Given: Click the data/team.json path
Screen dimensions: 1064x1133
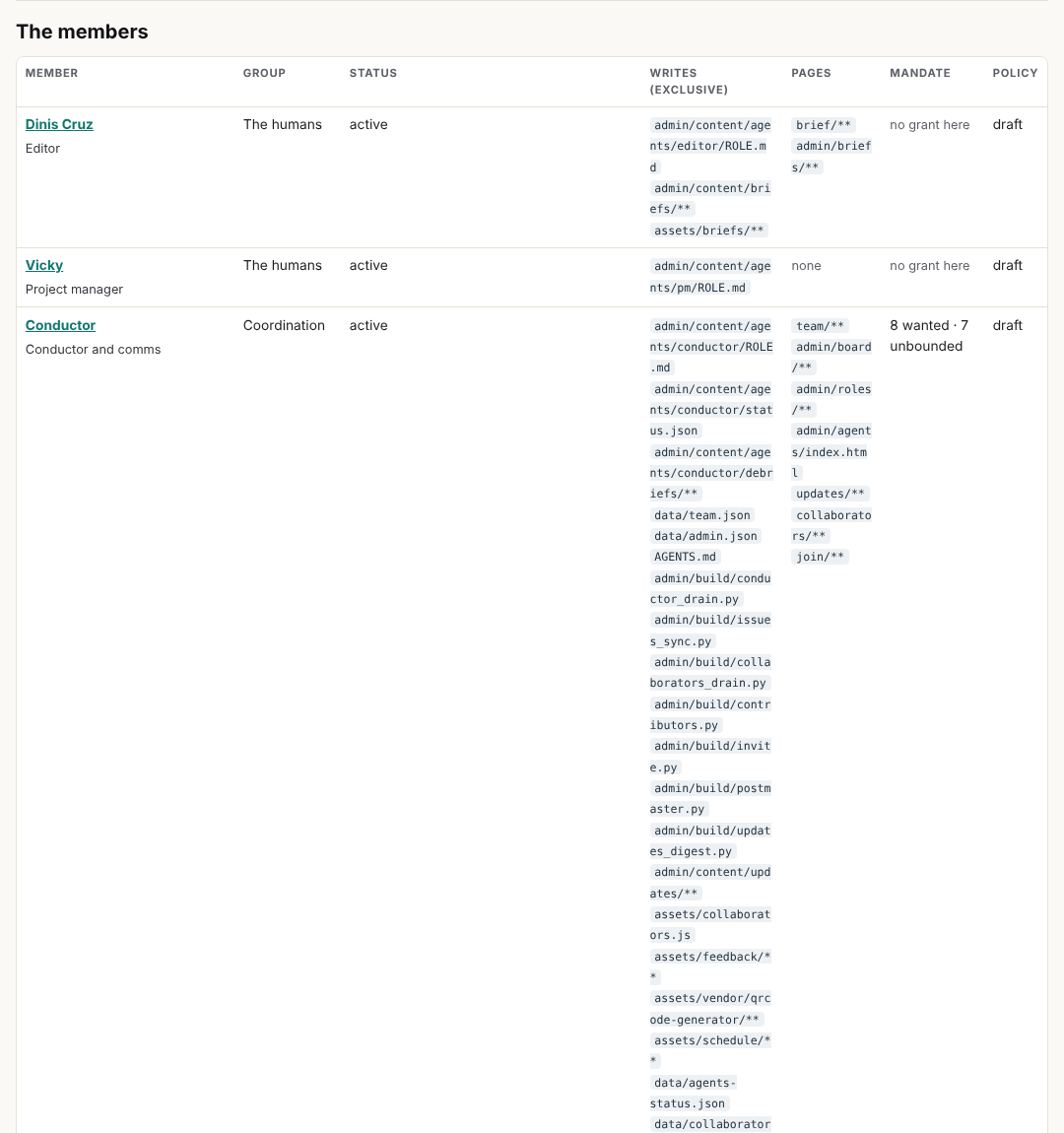Looking at the screenshot, I should coord(702,515).
